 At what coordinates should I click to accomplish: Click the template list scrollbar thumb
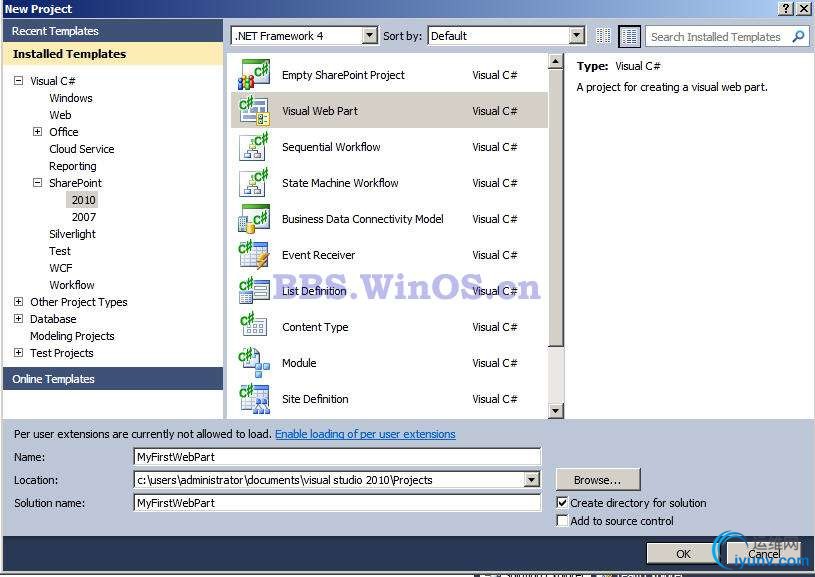pyautogui.click(x=556, y=208)
